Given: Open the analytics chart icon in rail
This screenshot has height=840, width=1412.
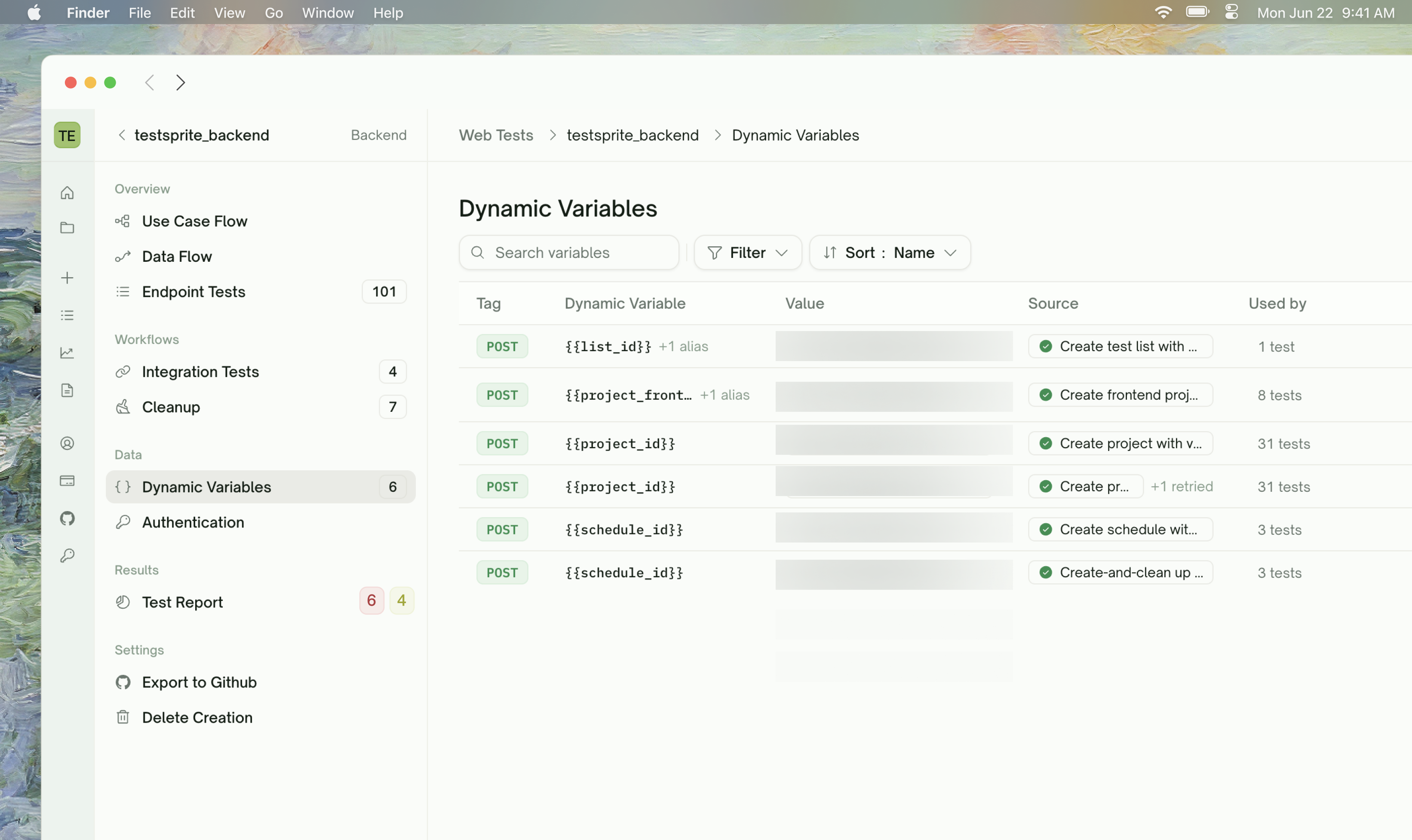Looking at the screenshot, I should pyautogui.click(x=67, y=353).
